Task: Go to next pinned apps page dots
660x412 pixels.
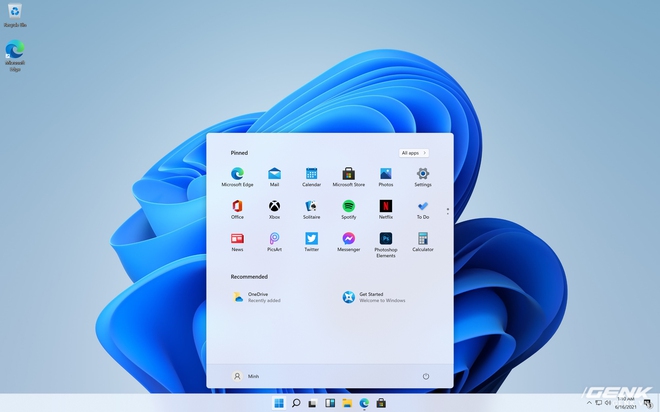Action: point(447,211)
